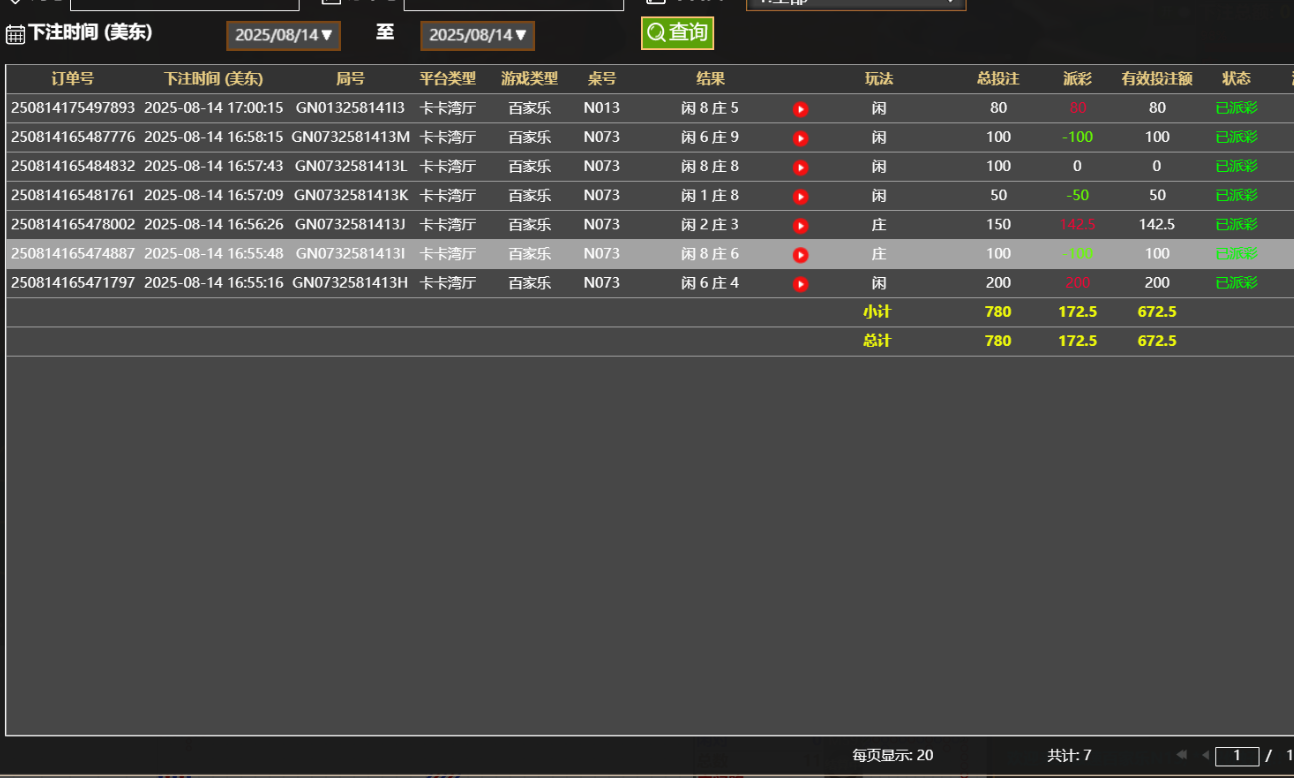
Task: Play video replay for order 250814175497893
Action: click(x=800, y=109)
